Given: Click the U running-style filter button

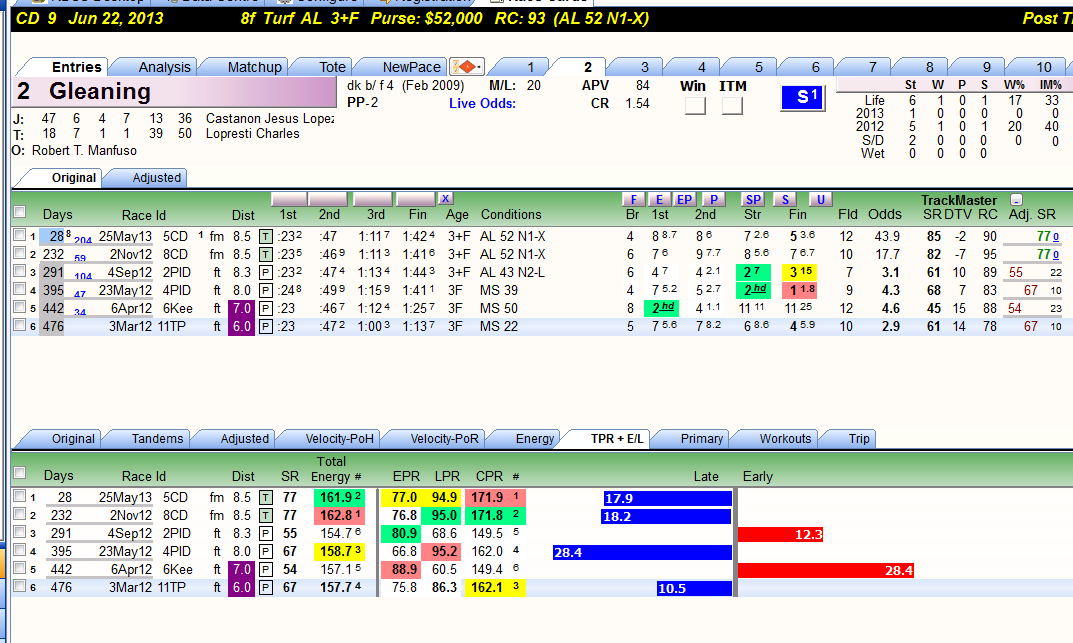Looking at the screenshot, I should (820, 199).
